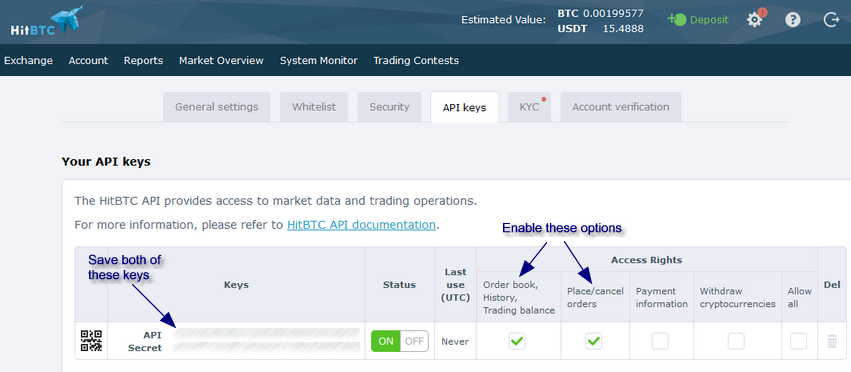Viewport: 851px width, 372px height.
Task: Open System Monitor page
Action: (319, 60)
